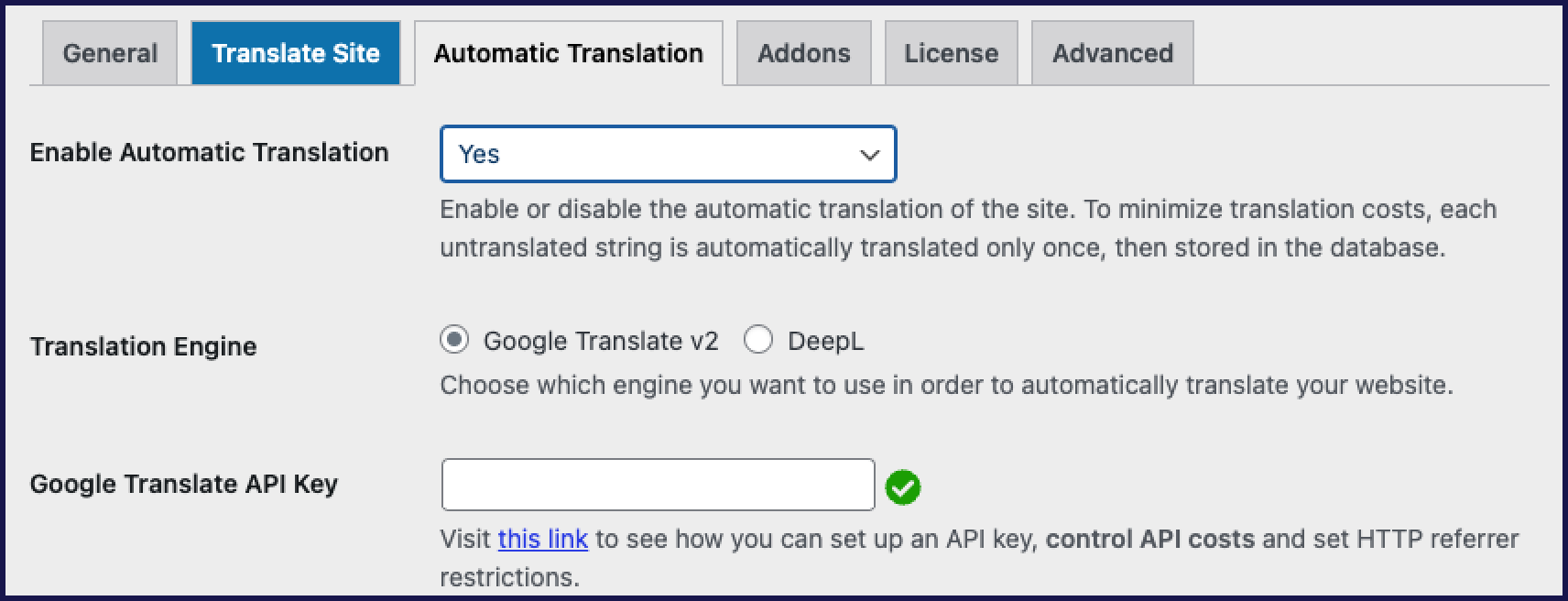Focus the Google Translate API Key field
This screenshot has height=601, width=1568.
(658, 485)
